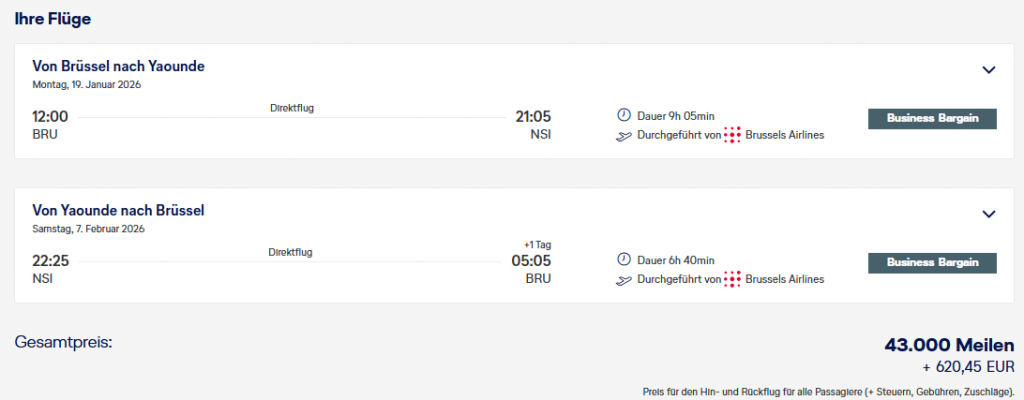Screen dimensions: 1024x400
Task: Click the outbound 'Direktflug' label
Action: [292, 108]
